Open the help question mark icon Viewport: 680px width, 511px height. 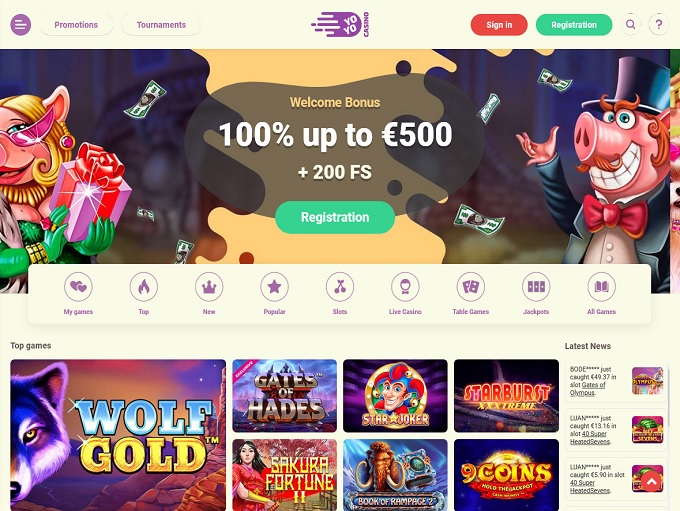tap(659, 25)
